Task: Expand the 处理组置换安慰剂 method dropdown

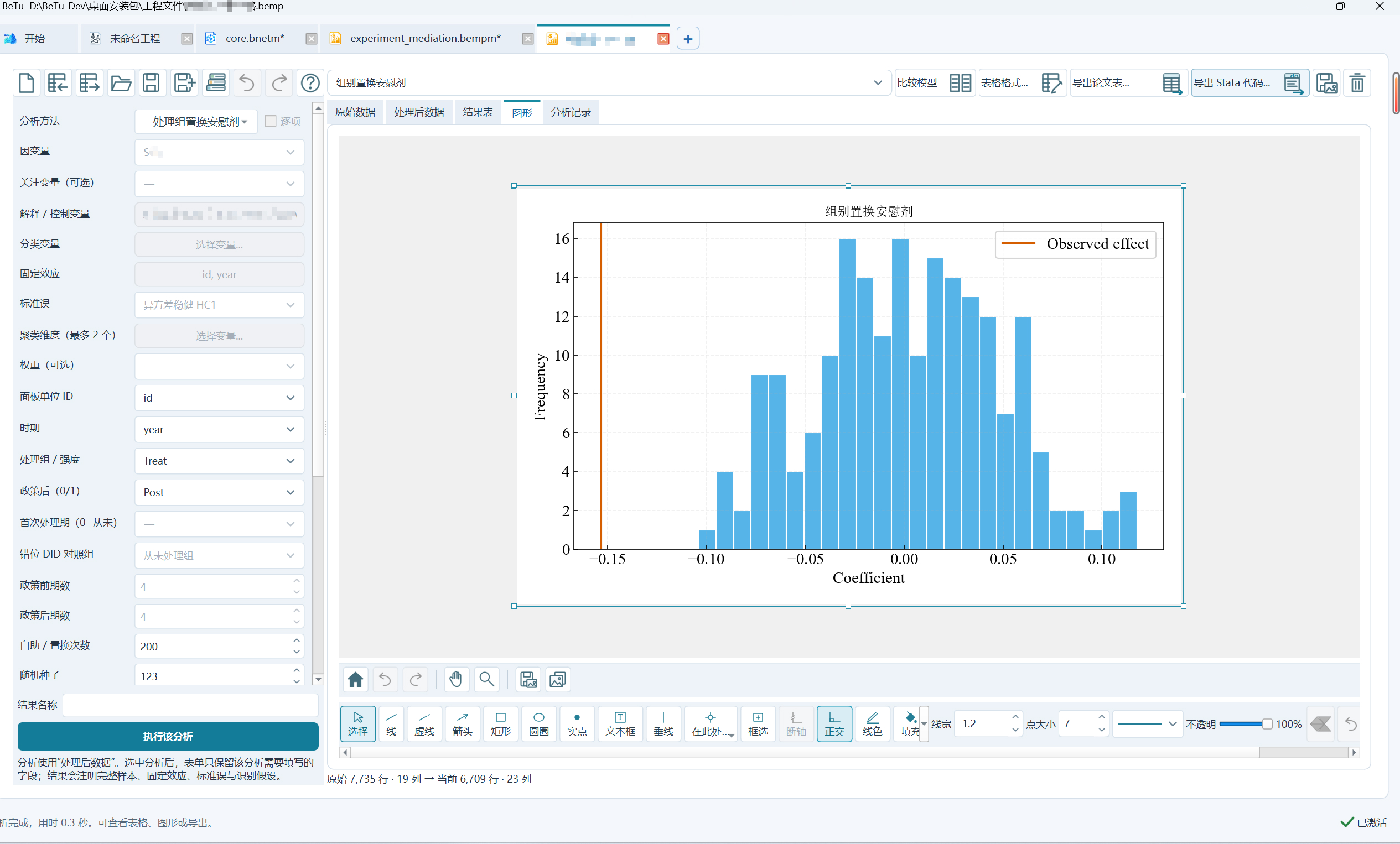Action: point(196,122)
